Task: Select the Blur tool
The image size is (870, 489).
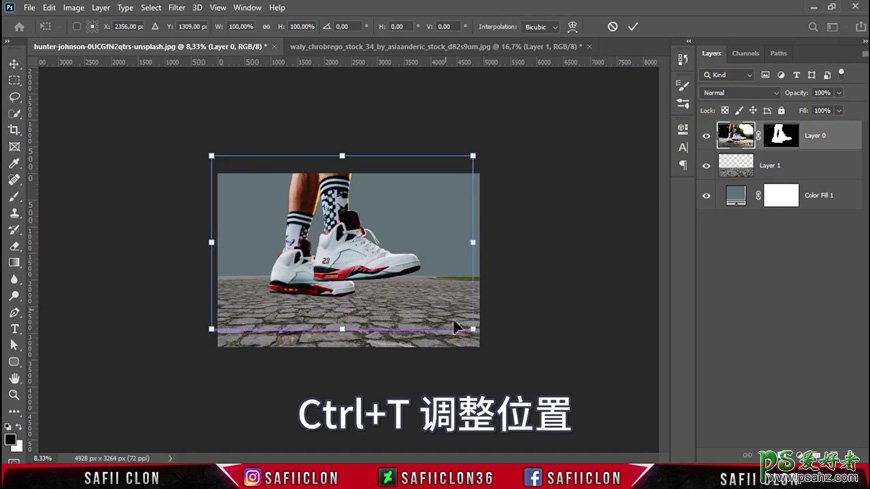Action: click(x=14, y=279)
